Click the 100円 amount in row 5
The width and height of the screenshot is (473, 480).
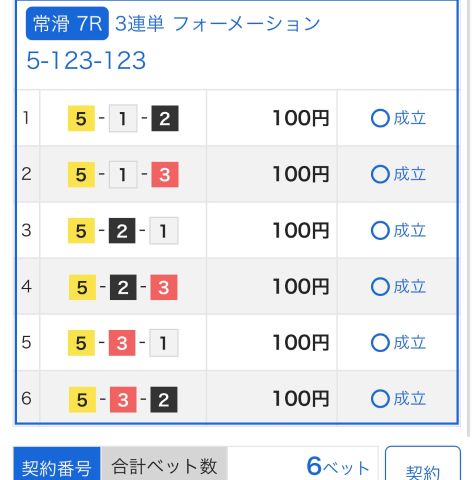click(301, 343)
